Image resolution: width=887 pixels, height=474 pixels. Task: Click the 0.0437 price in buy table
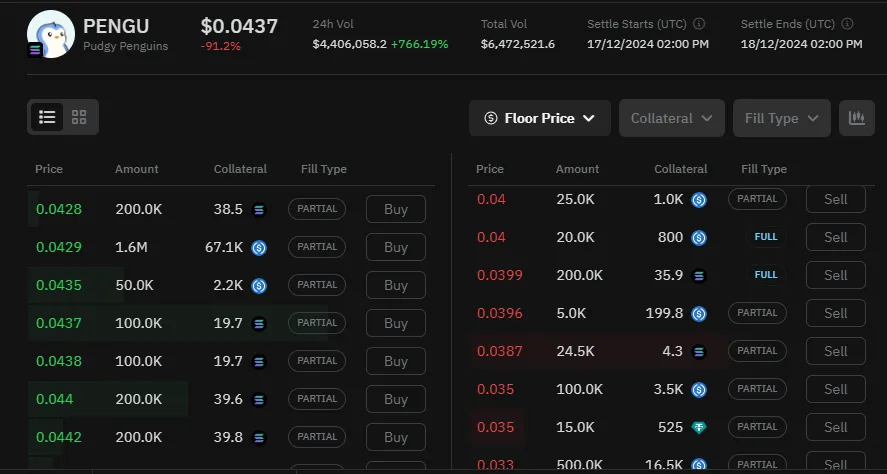(59, 323)
